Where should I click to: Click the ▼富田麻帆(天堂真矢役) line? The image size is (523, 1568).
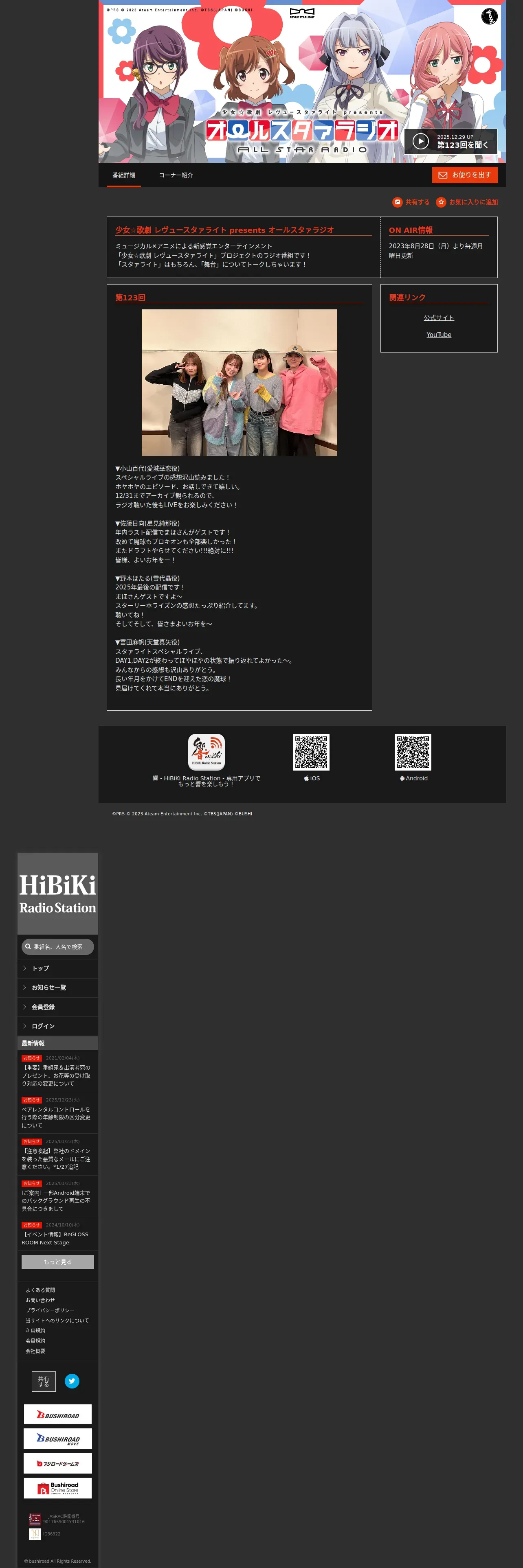[147, 642]
